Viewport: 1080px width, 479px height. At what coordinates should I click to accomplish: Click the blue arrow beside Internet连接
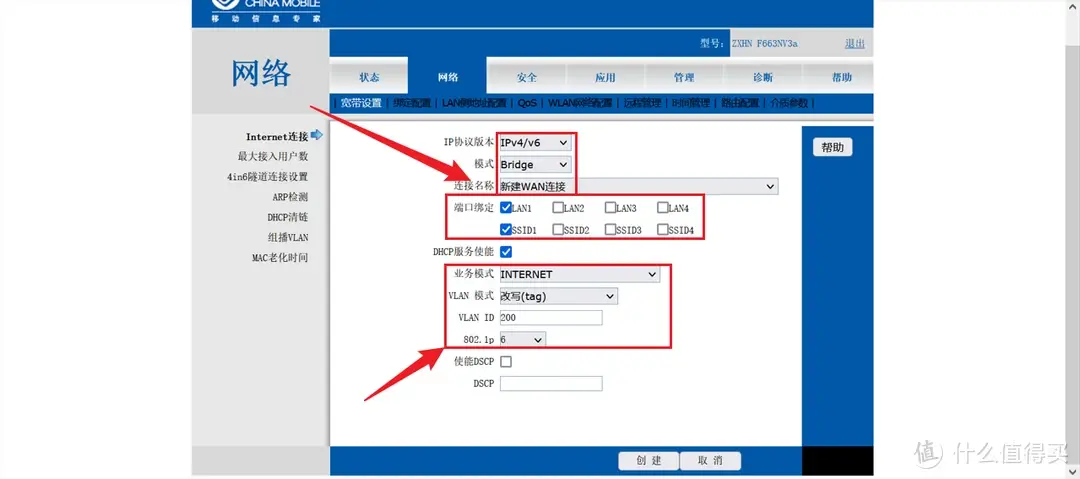[317, 136]
